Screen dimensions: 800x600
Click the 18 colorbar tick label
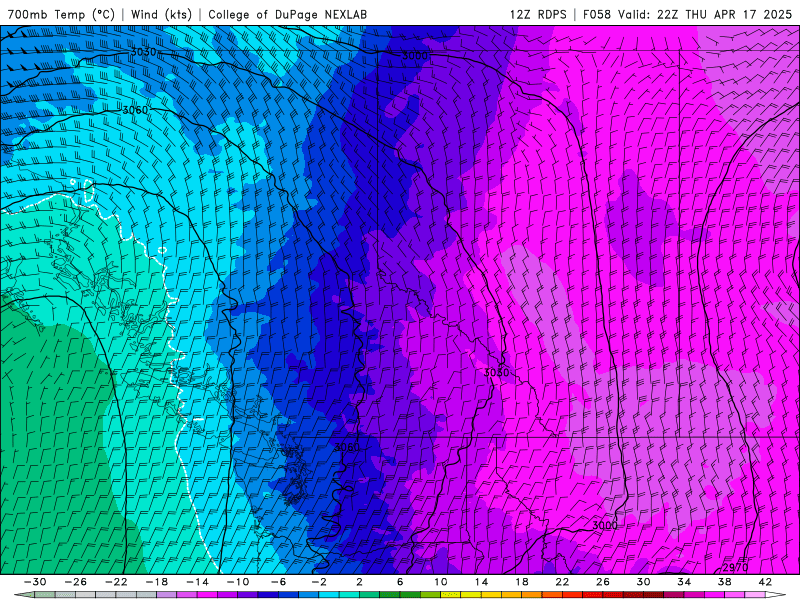[x=522, y=582]
